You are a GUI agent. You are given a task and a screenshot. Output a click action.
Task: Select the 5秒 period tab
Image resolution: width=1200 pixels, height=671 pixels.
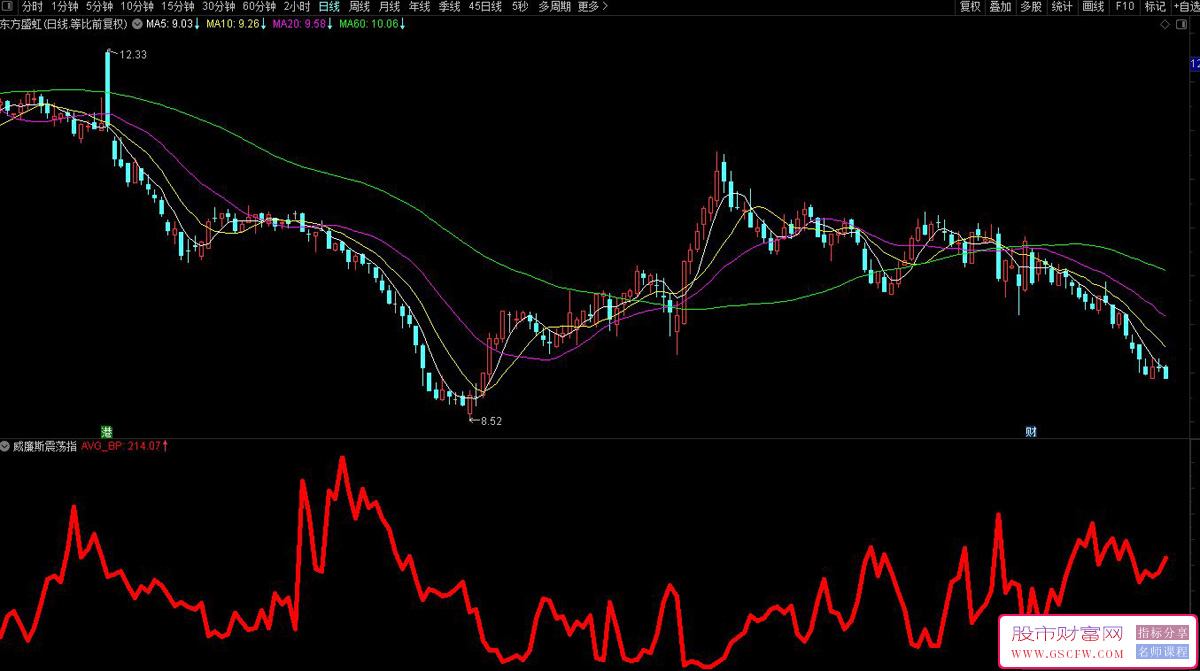click(x=520, y=6)
